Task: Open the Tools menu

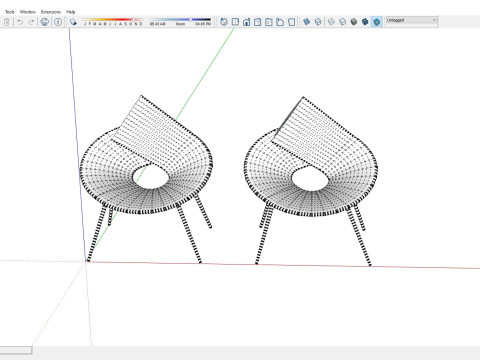Action: [10, 12]
